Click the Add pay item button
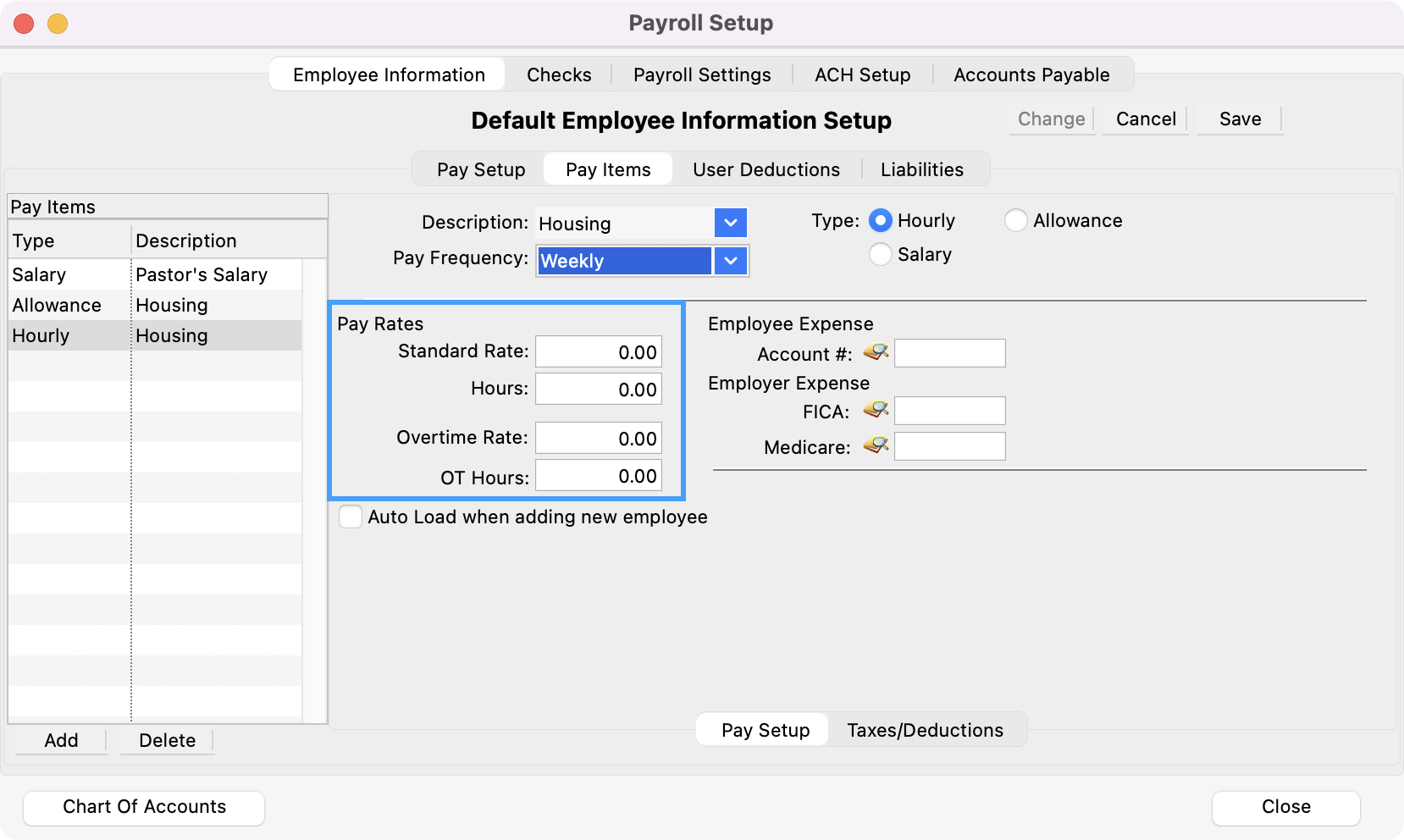Image resolution: width=1404 pixels, height=840 pixels. (x=61, y=740)
